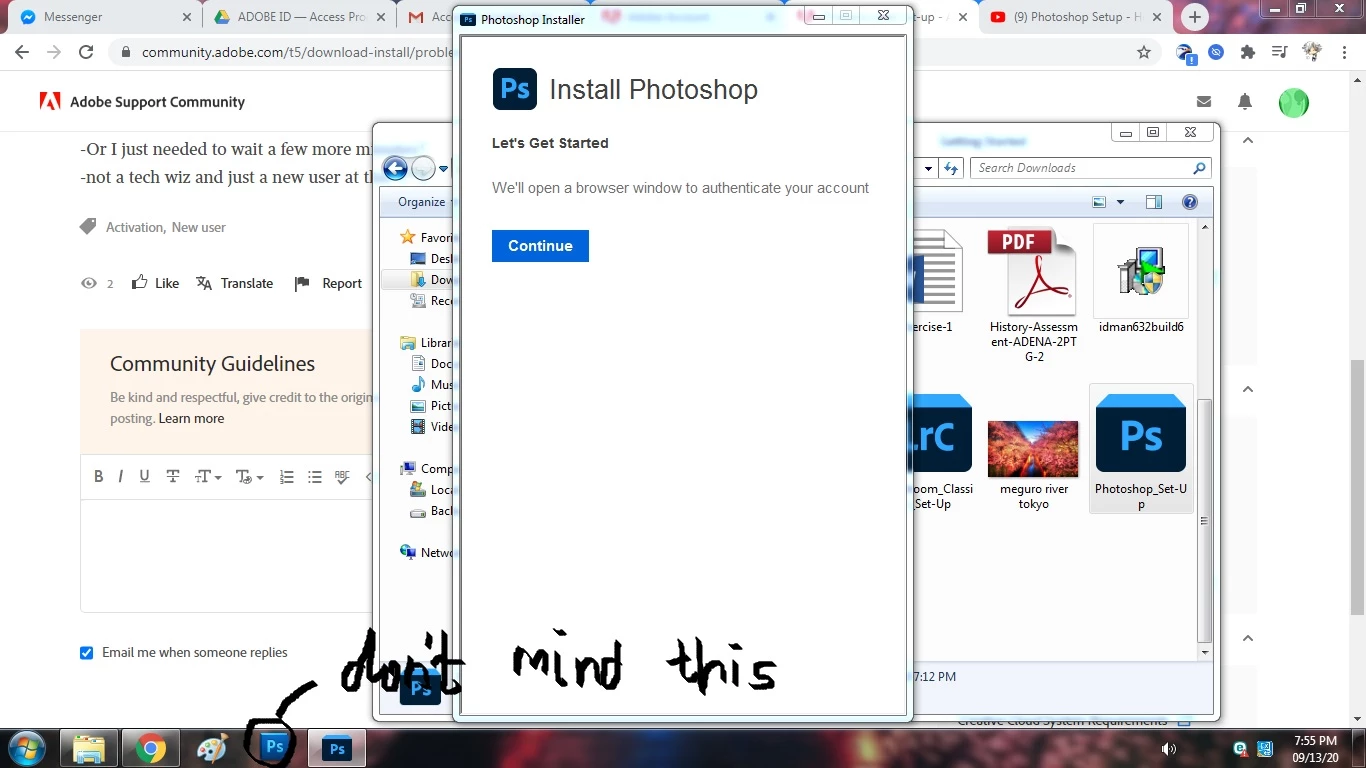
Task: Open the system tray volume icon
Action: coord(1168,748)
